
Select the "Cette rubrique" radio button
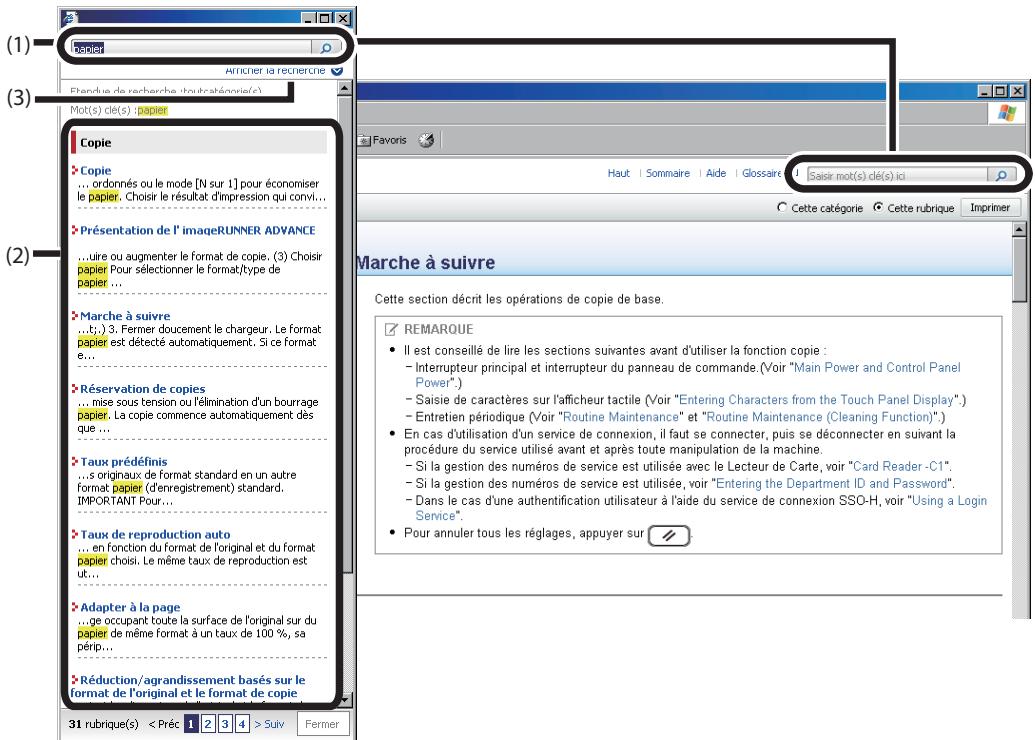point(878,207)
